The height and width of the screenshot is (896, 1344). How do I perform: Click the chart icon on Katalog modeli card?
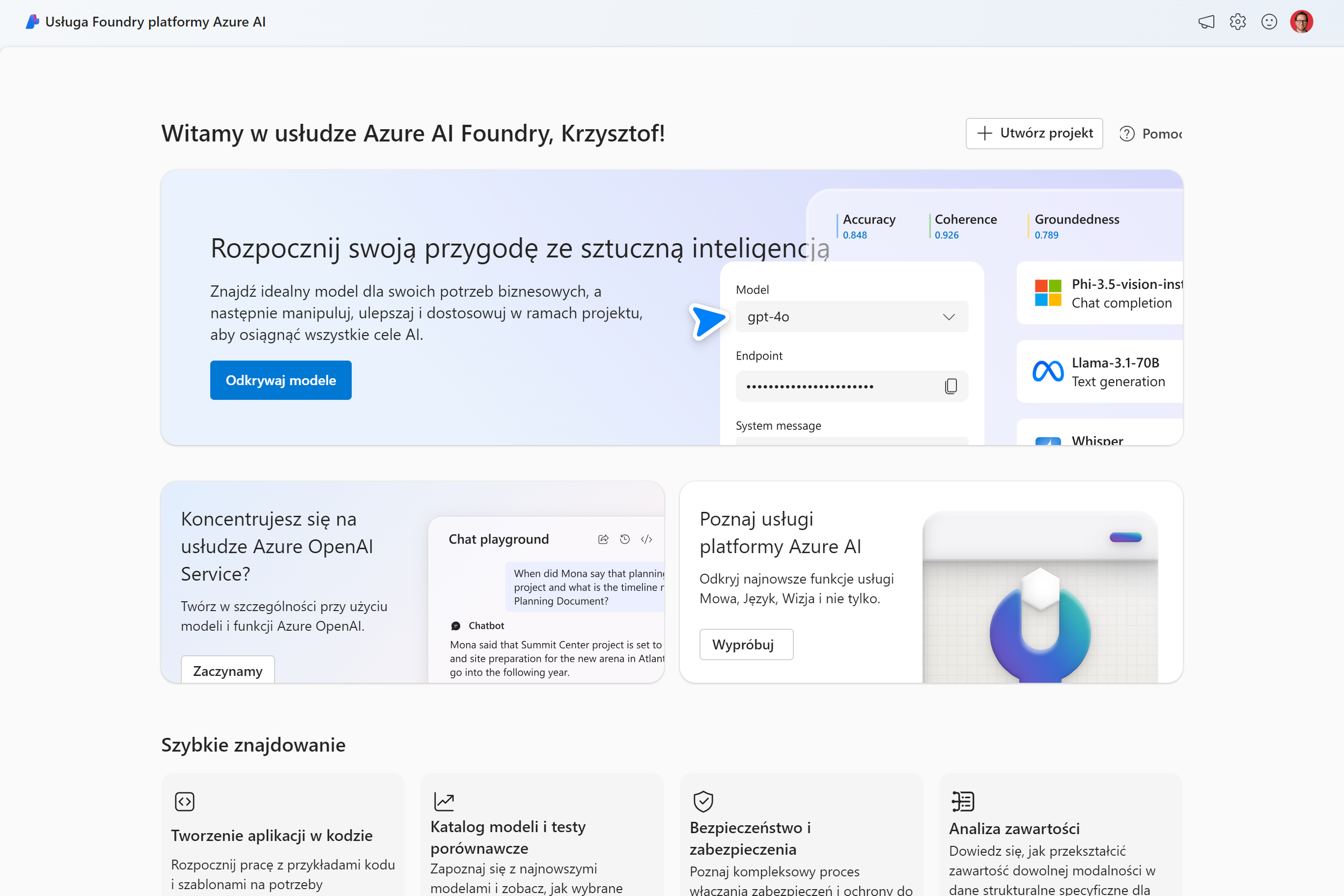click(444, 802)
